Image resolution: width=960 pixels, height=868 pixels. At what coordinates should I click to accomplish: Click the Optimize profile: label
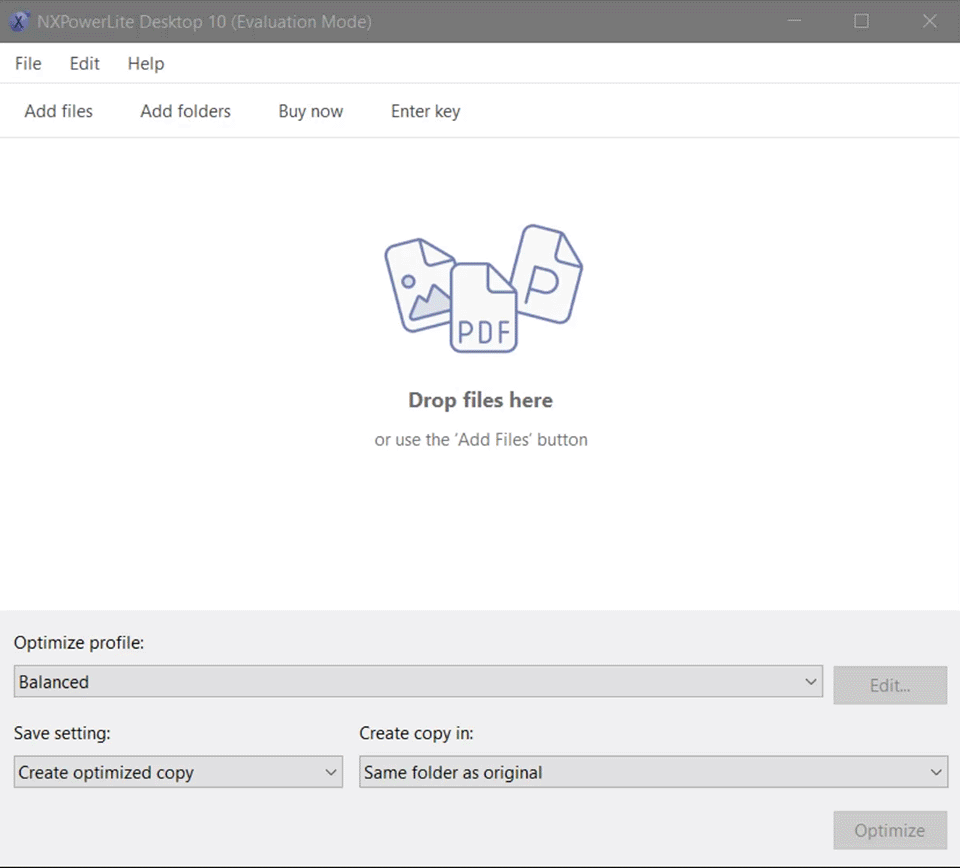pyautogui.click(x=79, y=643)
